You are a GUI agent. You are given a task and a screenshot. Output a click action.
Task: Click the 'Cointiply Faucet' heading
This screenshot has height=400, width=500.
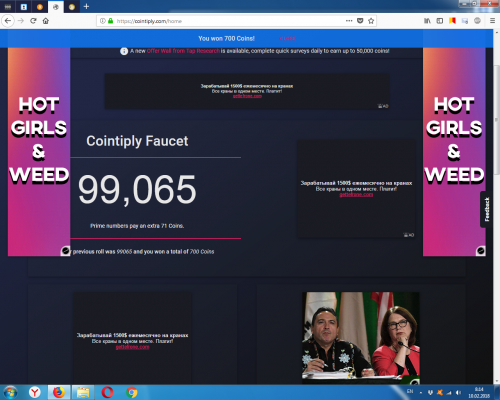click(x=137, y=141)
